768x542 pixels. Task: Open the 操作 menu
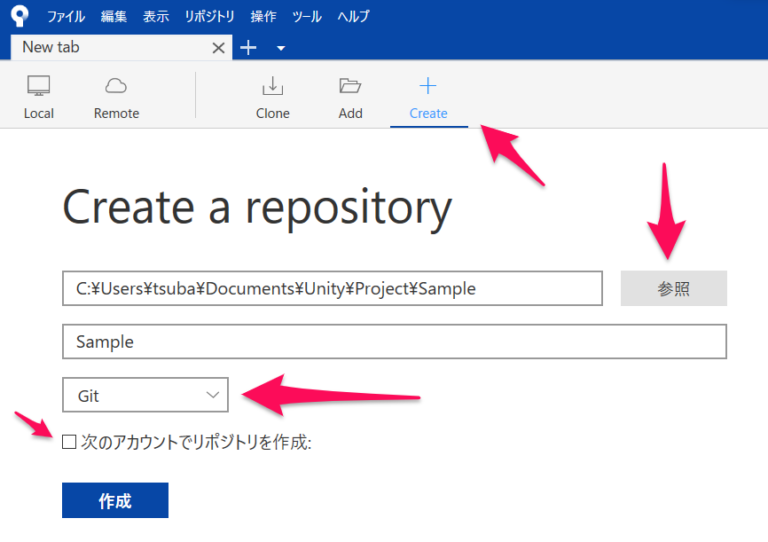point(263,16)
